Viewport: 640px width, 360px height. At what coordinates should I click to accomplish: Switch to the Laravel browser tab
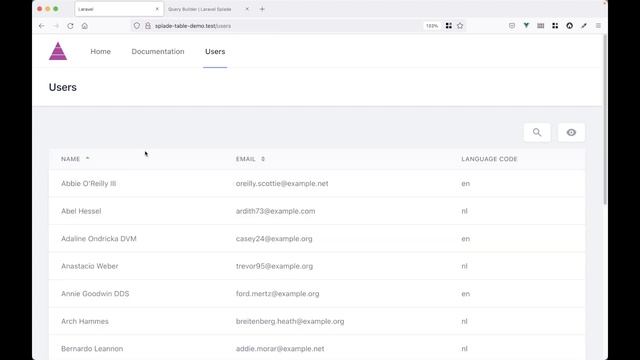(119, 9)
